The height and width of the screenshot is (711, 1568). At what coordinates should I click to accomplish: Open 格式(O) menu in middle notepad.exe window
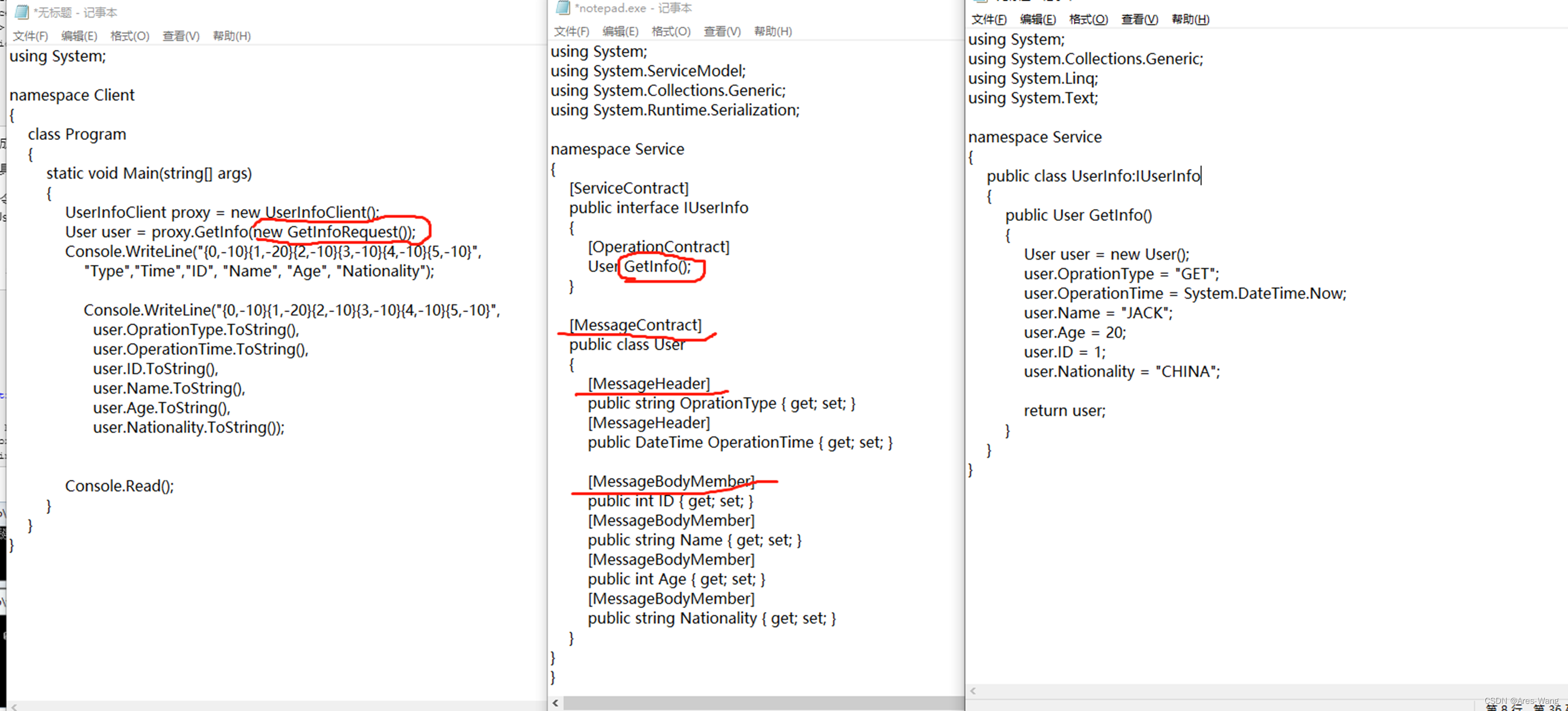click(671, 31)
